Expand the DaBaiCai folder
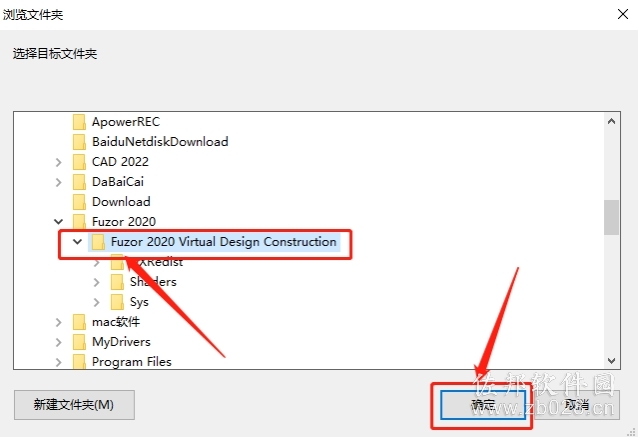The image size is (638, 437). click(x=59, y=182)
